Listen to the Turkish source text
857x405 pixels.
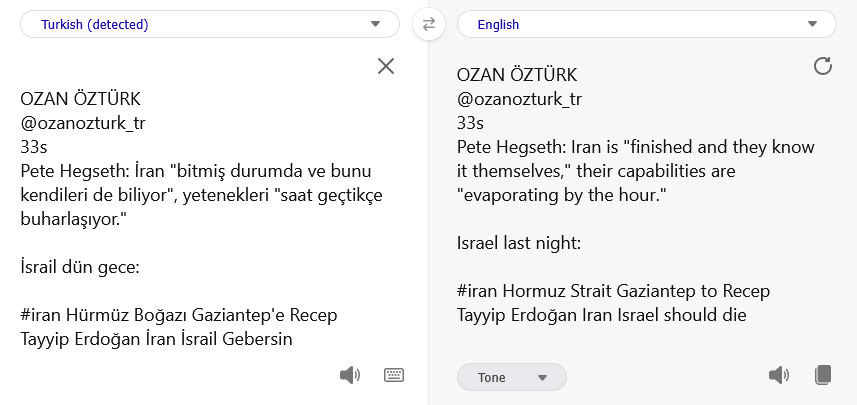(x=349, y=375)
